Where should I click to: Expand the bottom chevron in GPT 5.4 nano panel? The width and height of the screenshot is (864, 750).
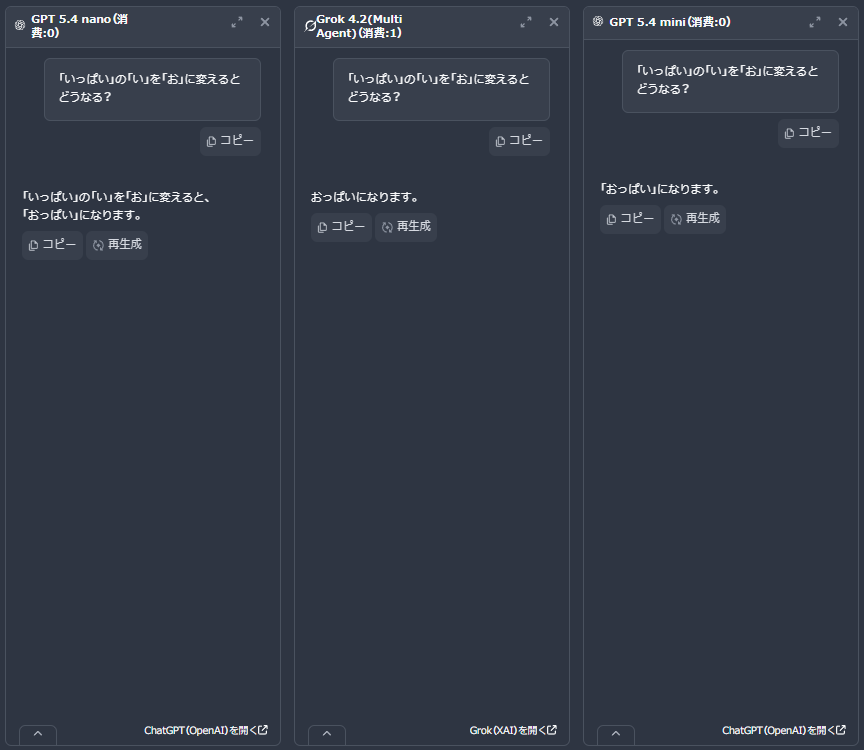[38, 734]
